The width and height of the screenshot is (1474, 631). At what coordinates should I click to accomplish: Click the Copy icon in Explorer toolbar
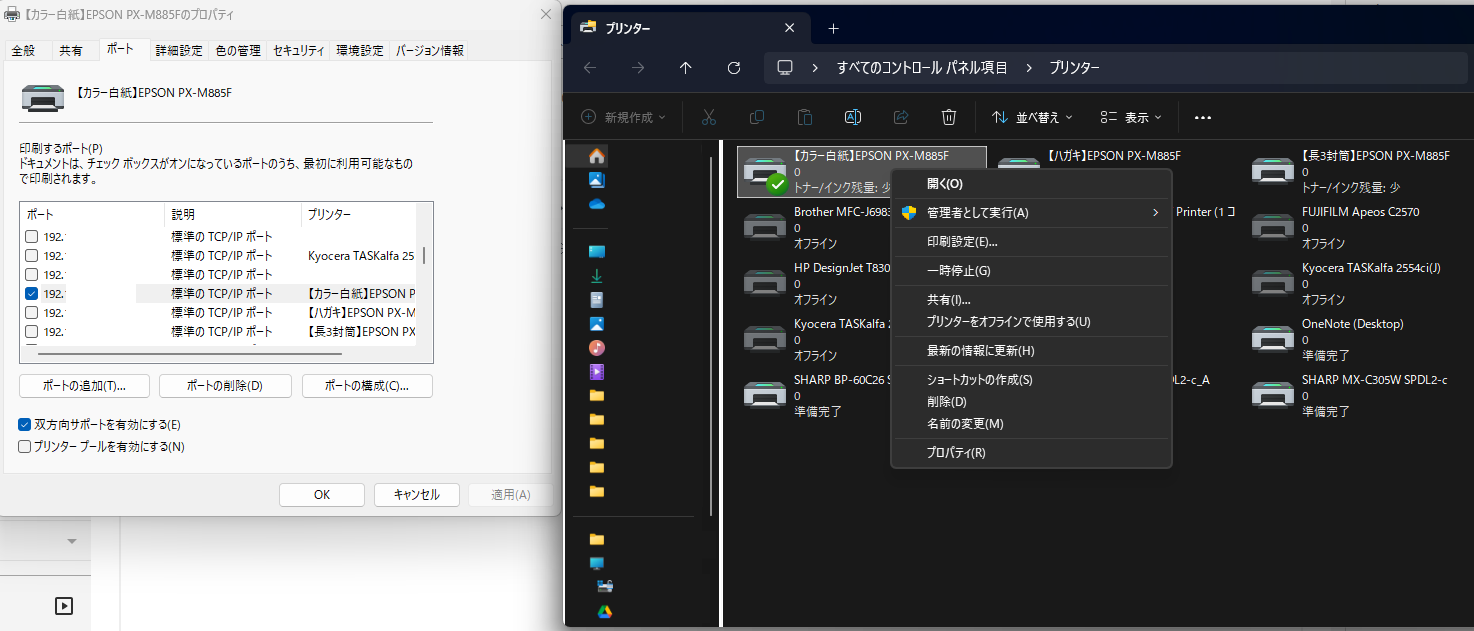757,117
